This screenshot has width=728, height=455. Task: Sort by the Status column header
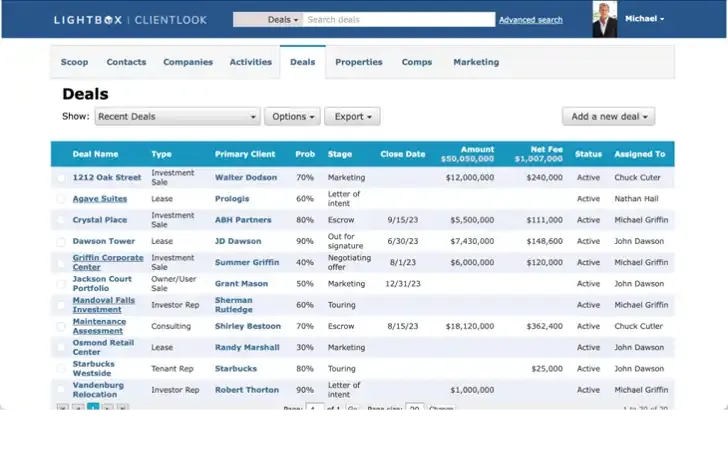click(588, 154)
